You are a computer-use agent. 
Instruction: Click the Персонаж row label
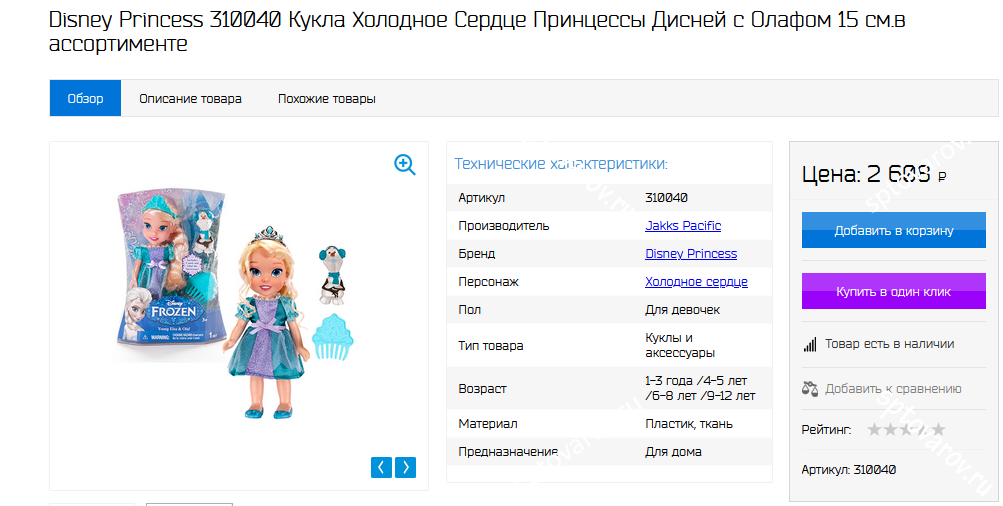pyautogui.click(x=488, y=282)
